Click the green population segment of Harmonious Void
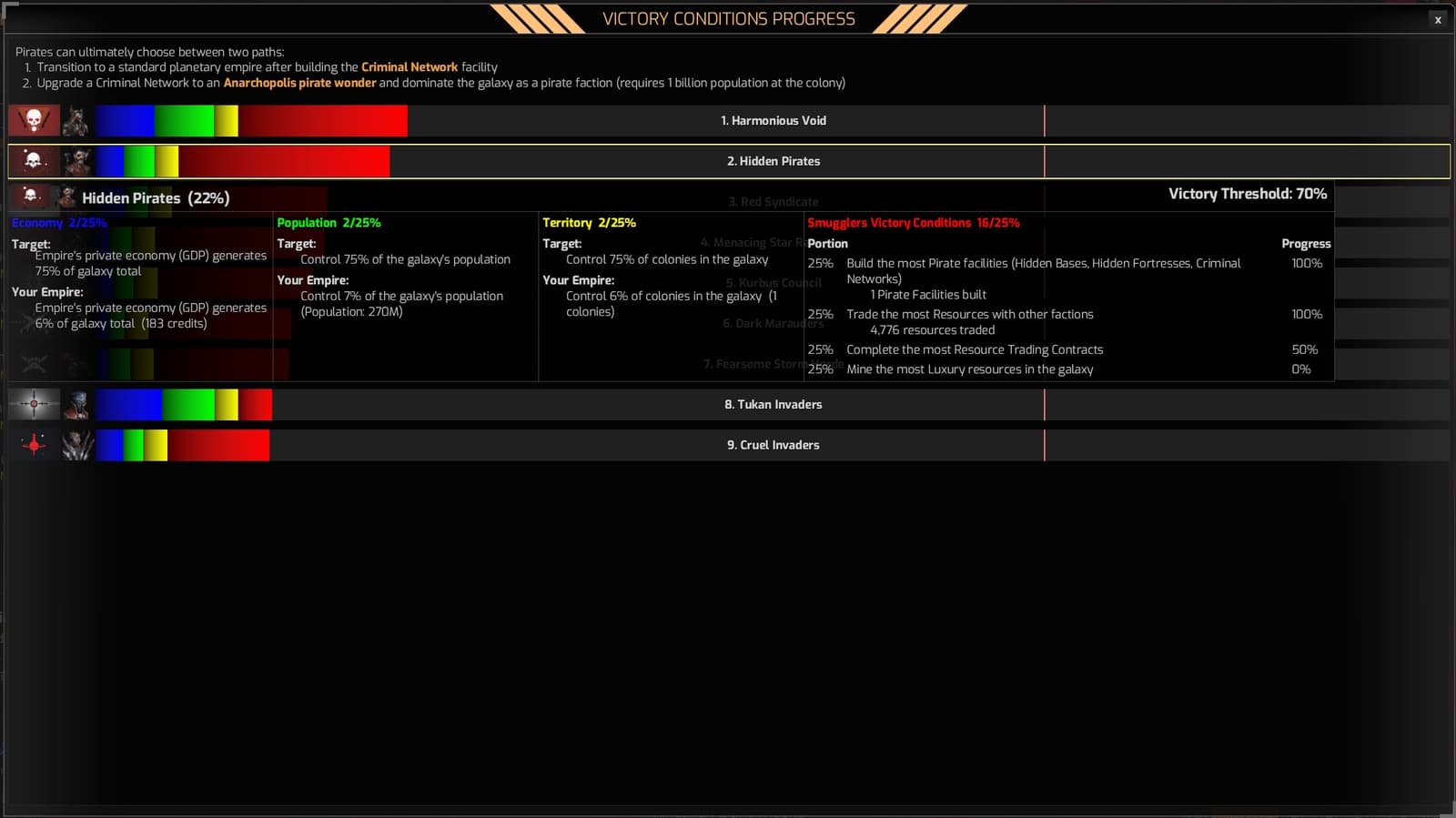 pos(185,121)
